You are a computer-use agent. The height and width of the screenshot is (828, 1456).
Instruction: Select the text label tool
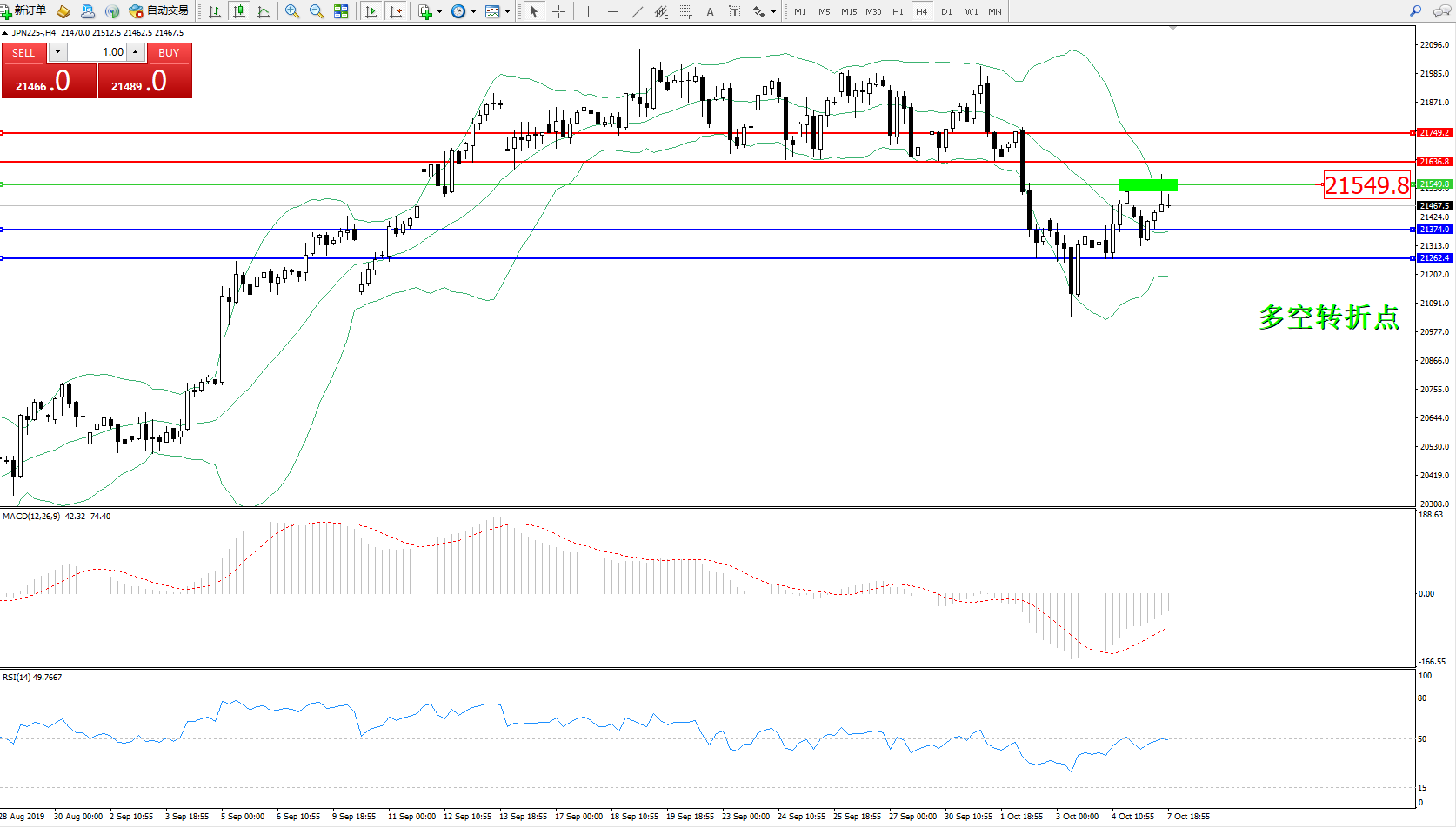[735, 11]
